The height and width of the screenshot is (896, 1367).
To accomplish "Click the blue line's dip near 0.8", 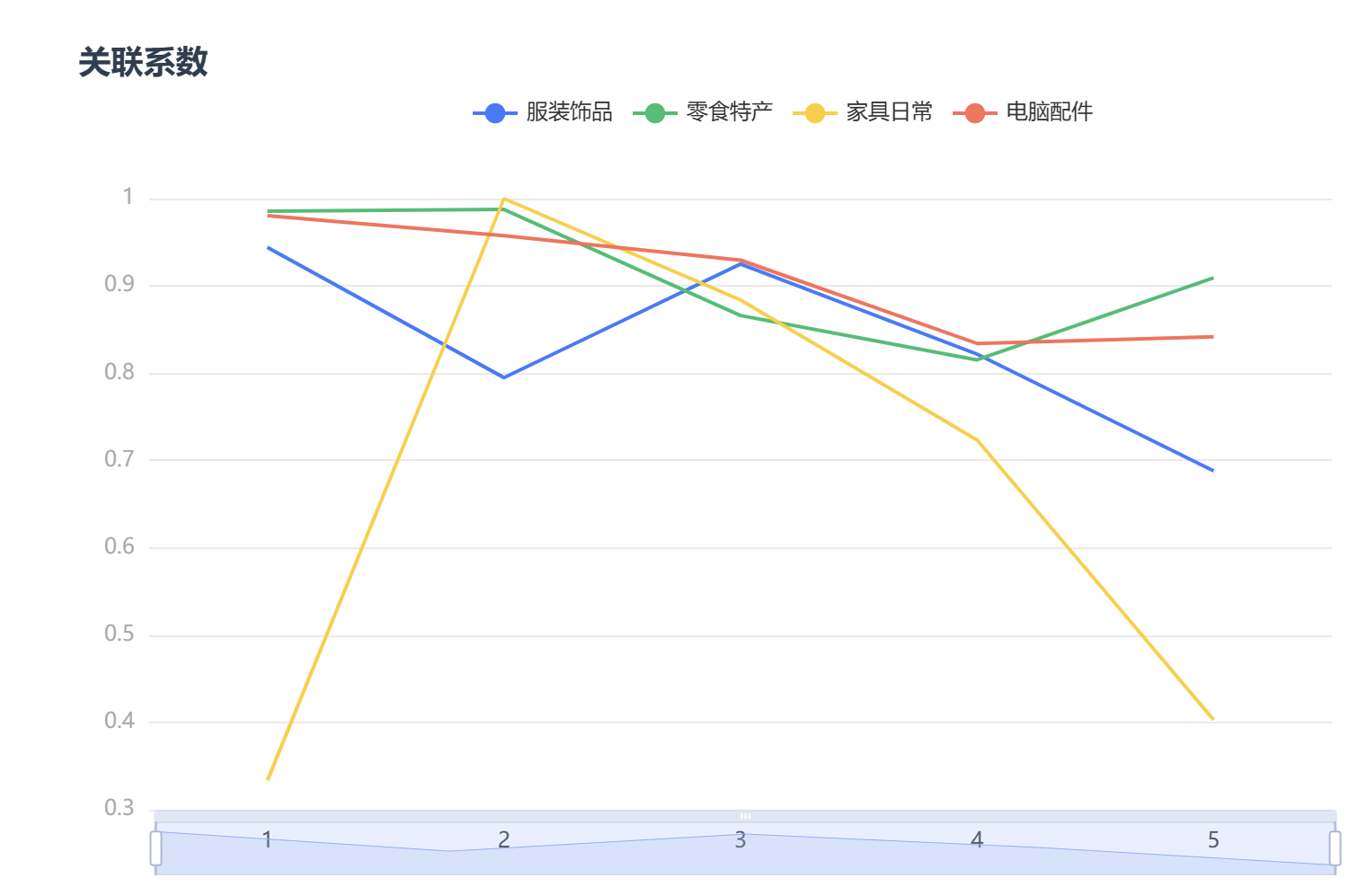I will click(x=504, y=377).
